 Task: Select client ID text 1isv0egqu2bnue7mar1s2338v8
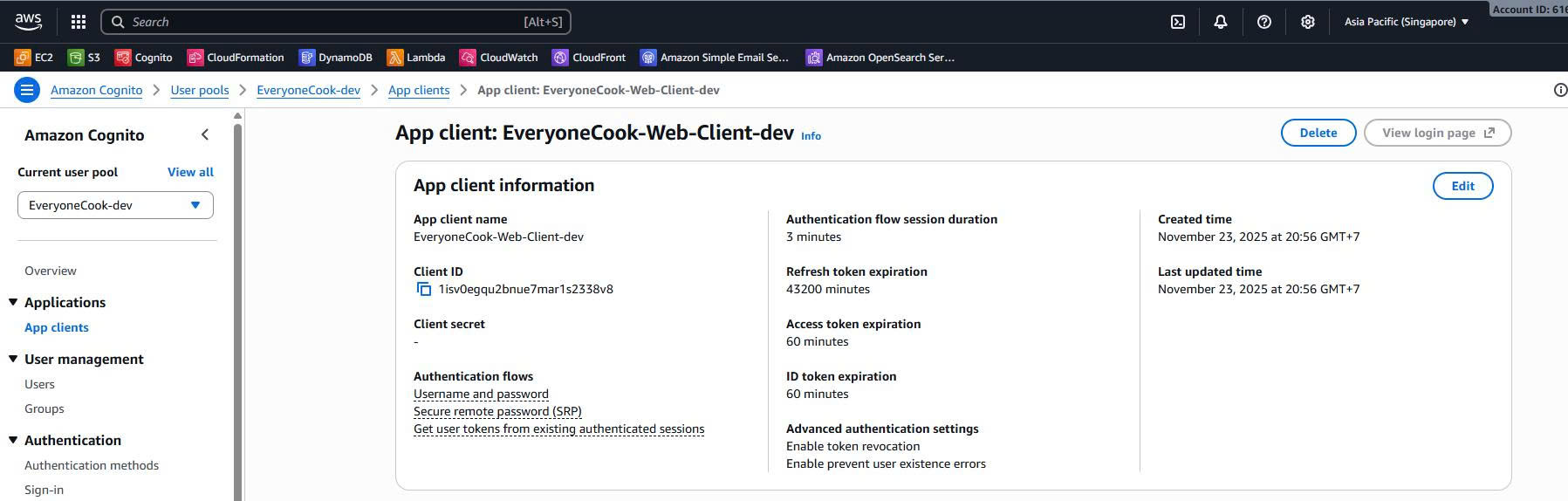pos(525,289)
